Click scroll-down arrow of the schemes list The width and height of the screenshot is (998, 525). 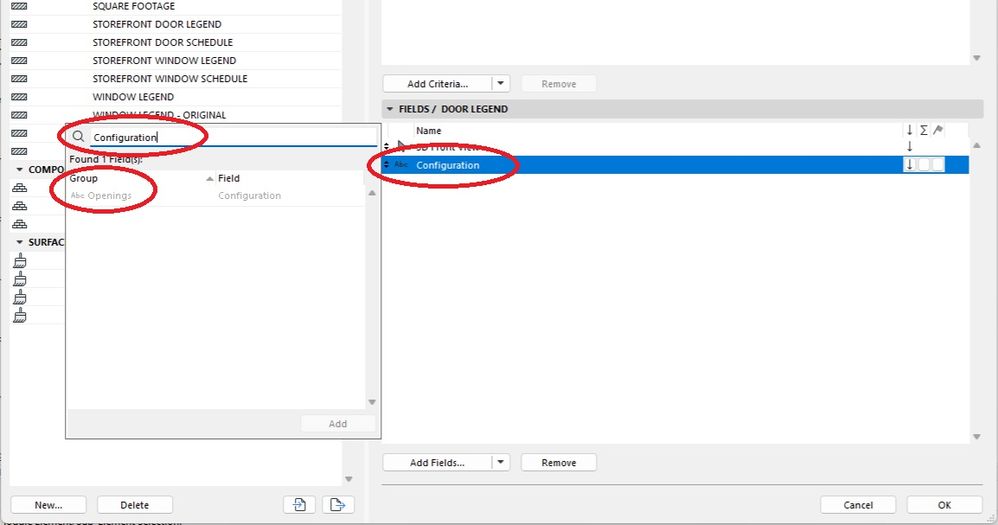349,479
